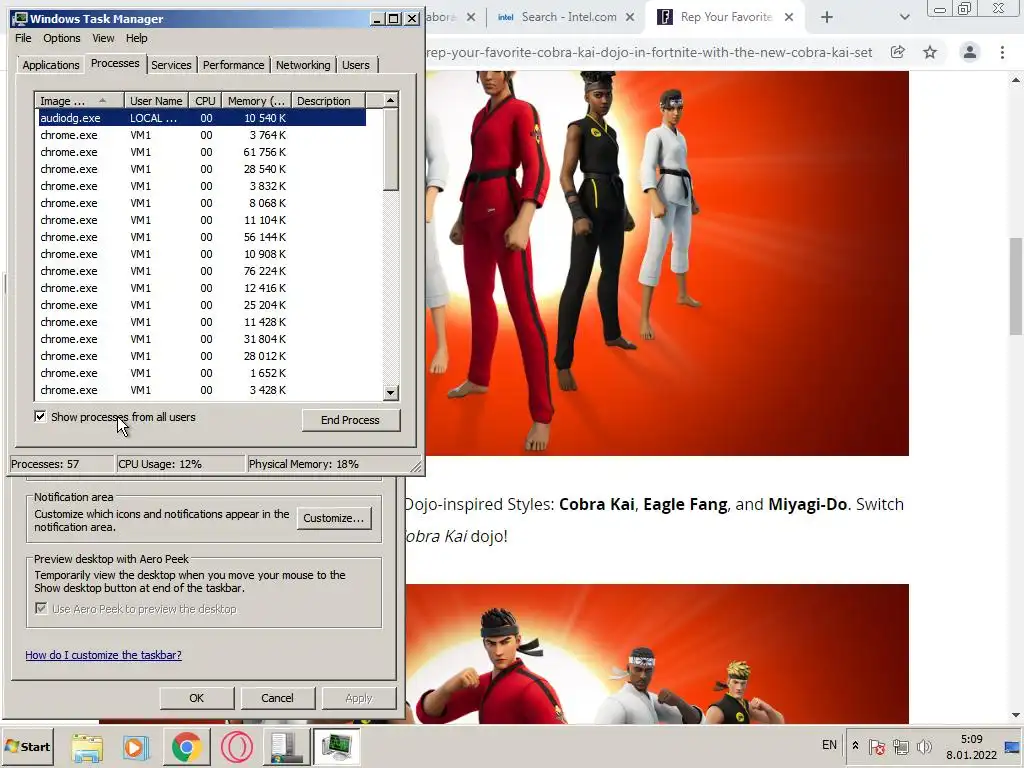Click the process list scrollbar thumb
Image resolution: width=1024 pixels, height=768 pixels.
click(x=391, y=150)
